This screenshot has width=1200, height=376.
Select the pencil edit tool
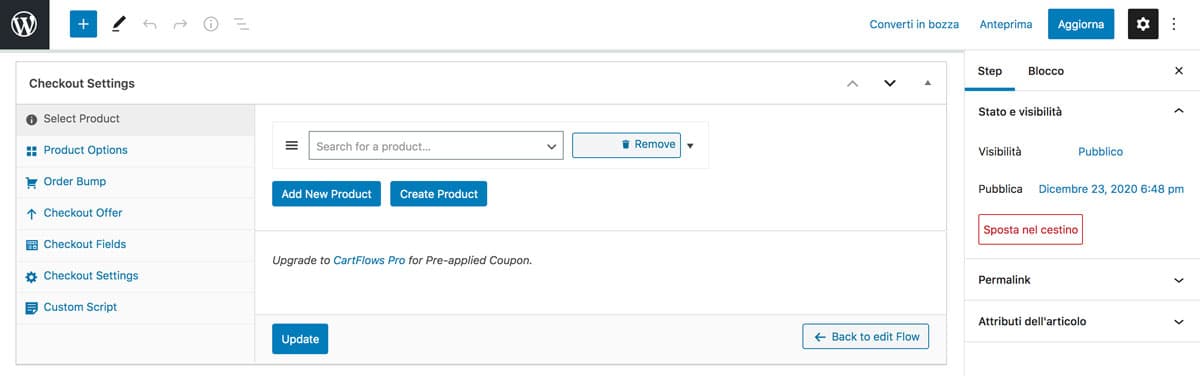click(x=119, y=24)
